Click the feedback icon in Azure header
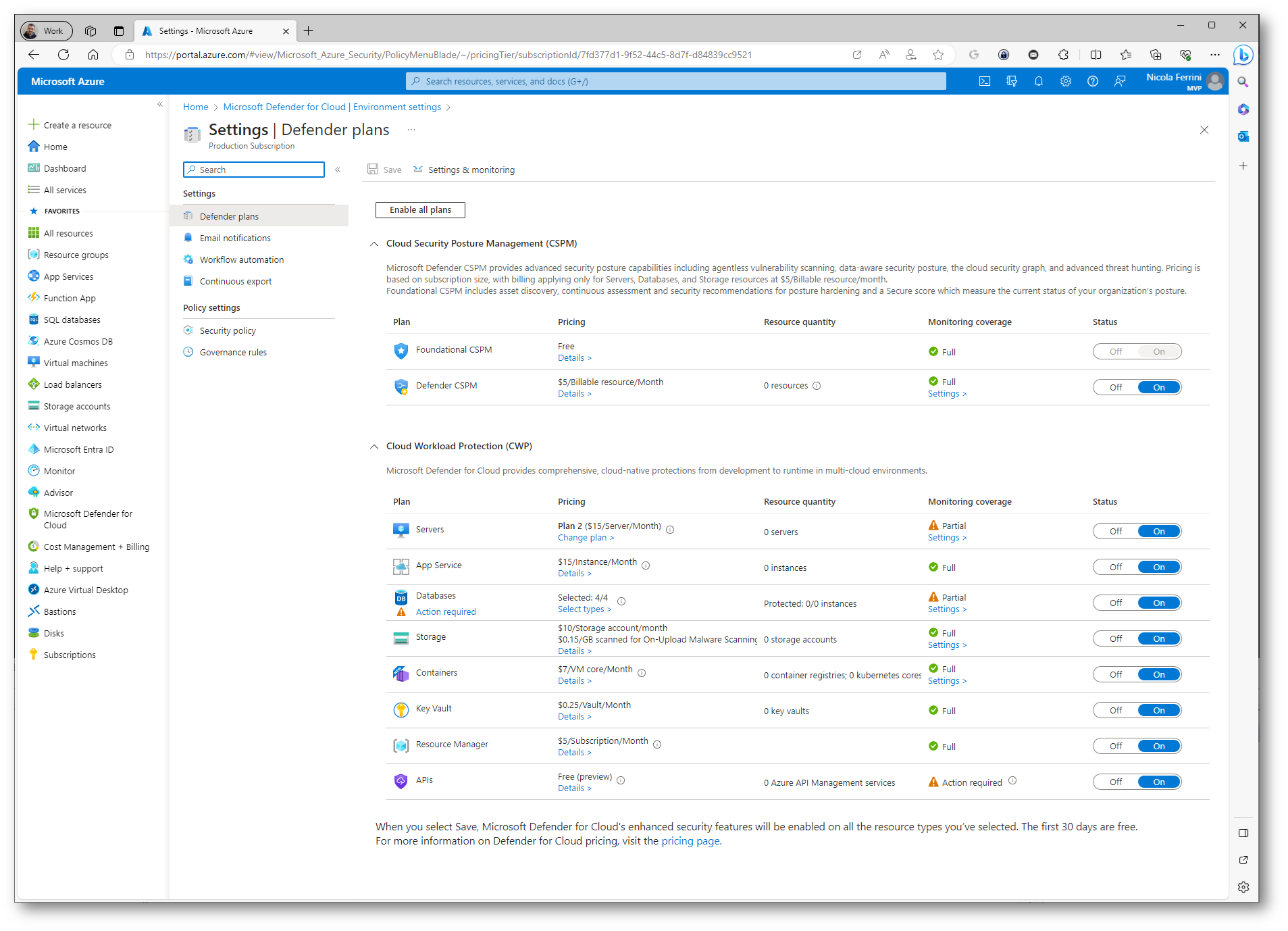The height and width of the screenshot is (931, 1288). point(1120,81)
